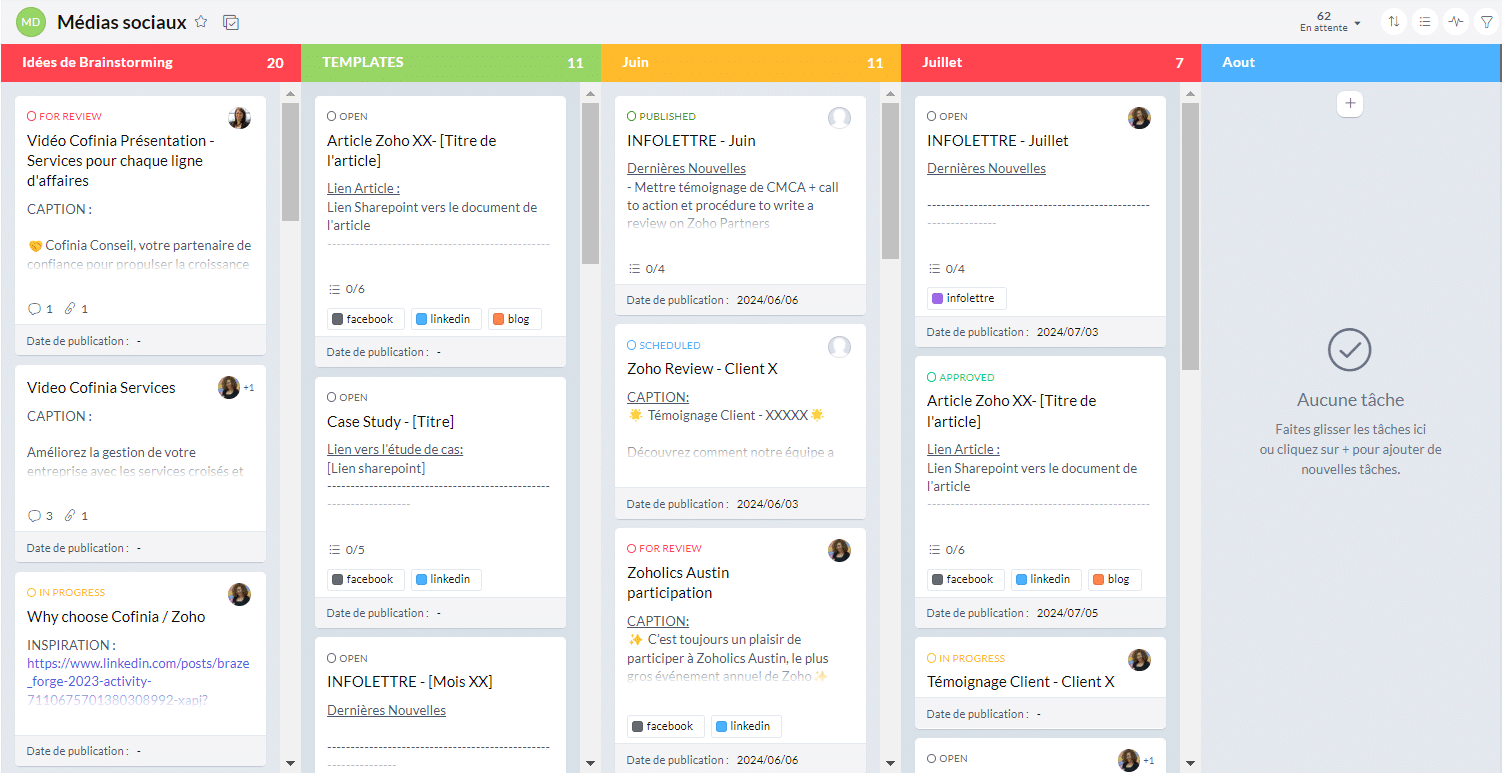Click the purple infolettre tag on INFOLETTRE - Juillet
1502x773 pixels.
coord(966,298)
